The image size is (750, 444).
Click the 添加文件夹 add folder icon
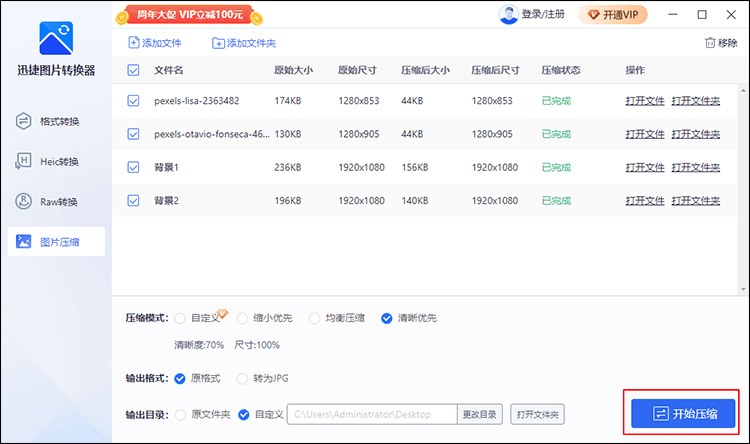click(219, 43)
